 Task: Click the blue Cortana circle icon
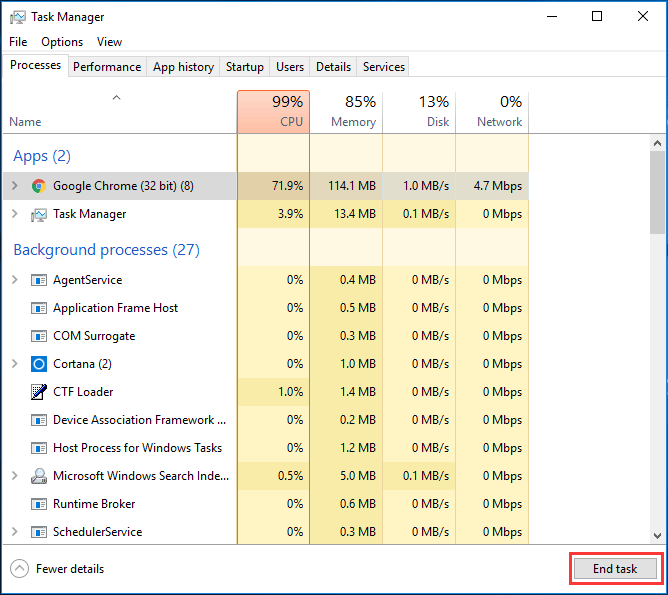(x=39, y=364)
